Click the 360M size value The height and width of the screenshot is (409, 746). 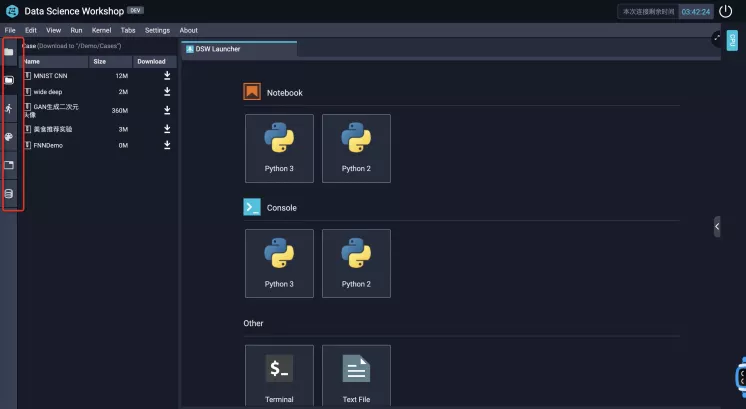tap(120, 110)
